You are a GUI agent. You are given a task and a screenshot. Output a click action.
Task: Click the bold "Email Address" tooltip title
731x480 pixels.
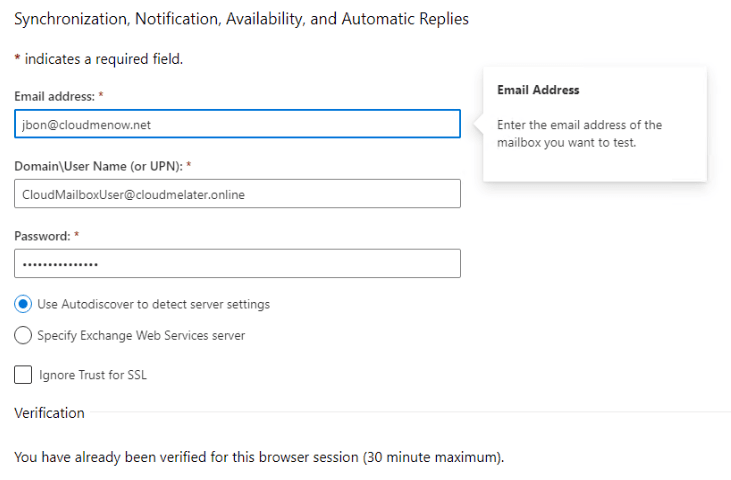click(538, 90)
